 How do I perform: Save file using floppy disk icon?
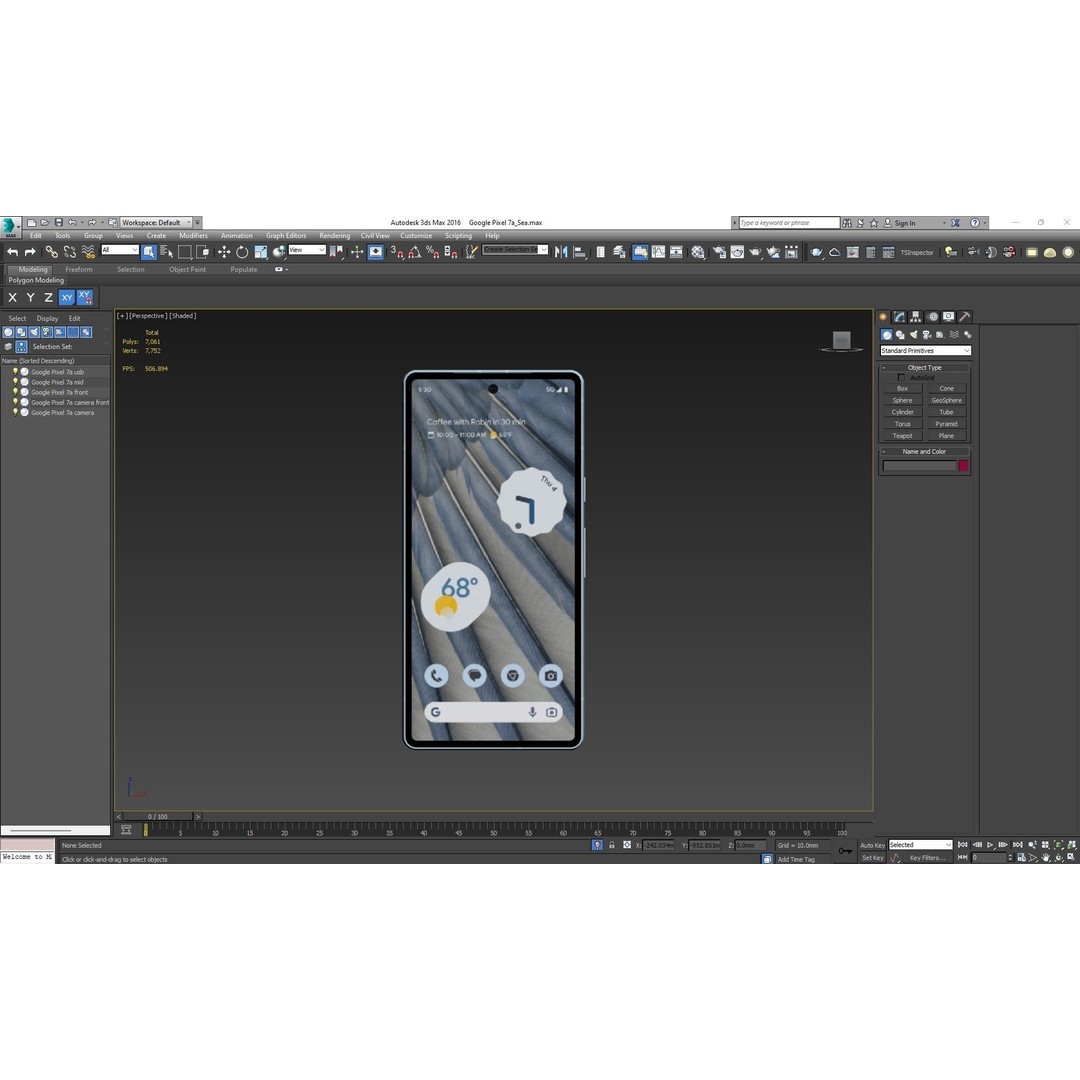click(x=59, y=222)
